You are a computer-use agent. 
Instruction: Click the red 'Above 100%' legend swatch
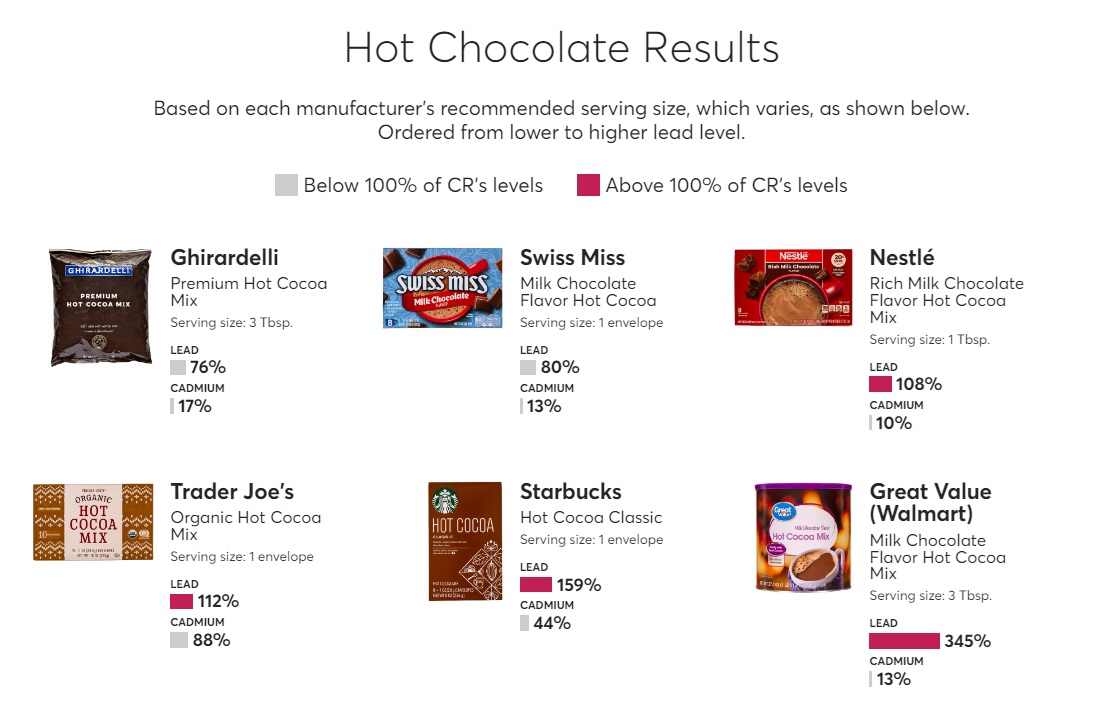[x=588, y=185]
